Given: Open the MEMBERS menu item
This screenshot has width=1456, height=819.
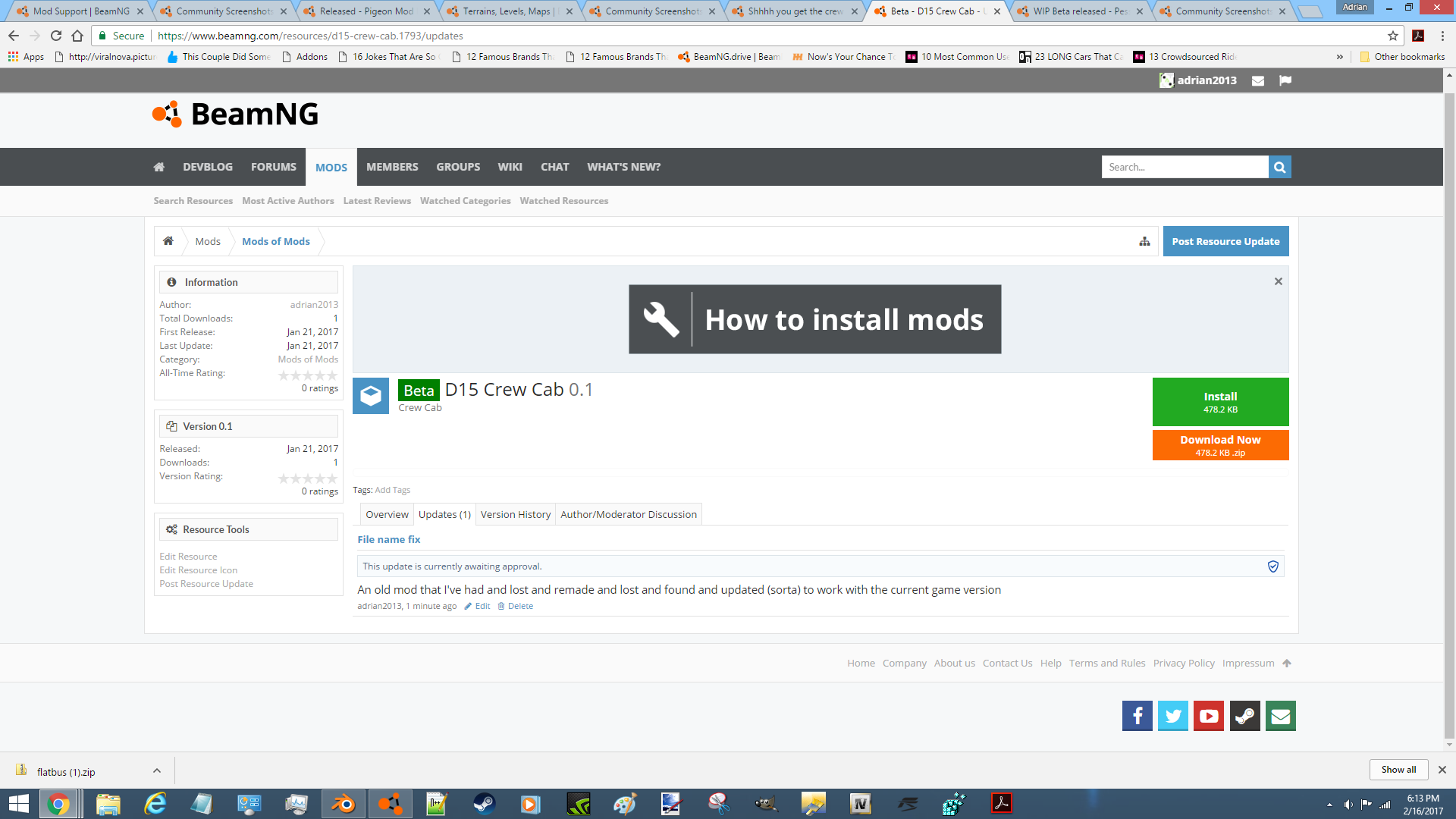Looking at the screenshot, I should click(392, 167).
